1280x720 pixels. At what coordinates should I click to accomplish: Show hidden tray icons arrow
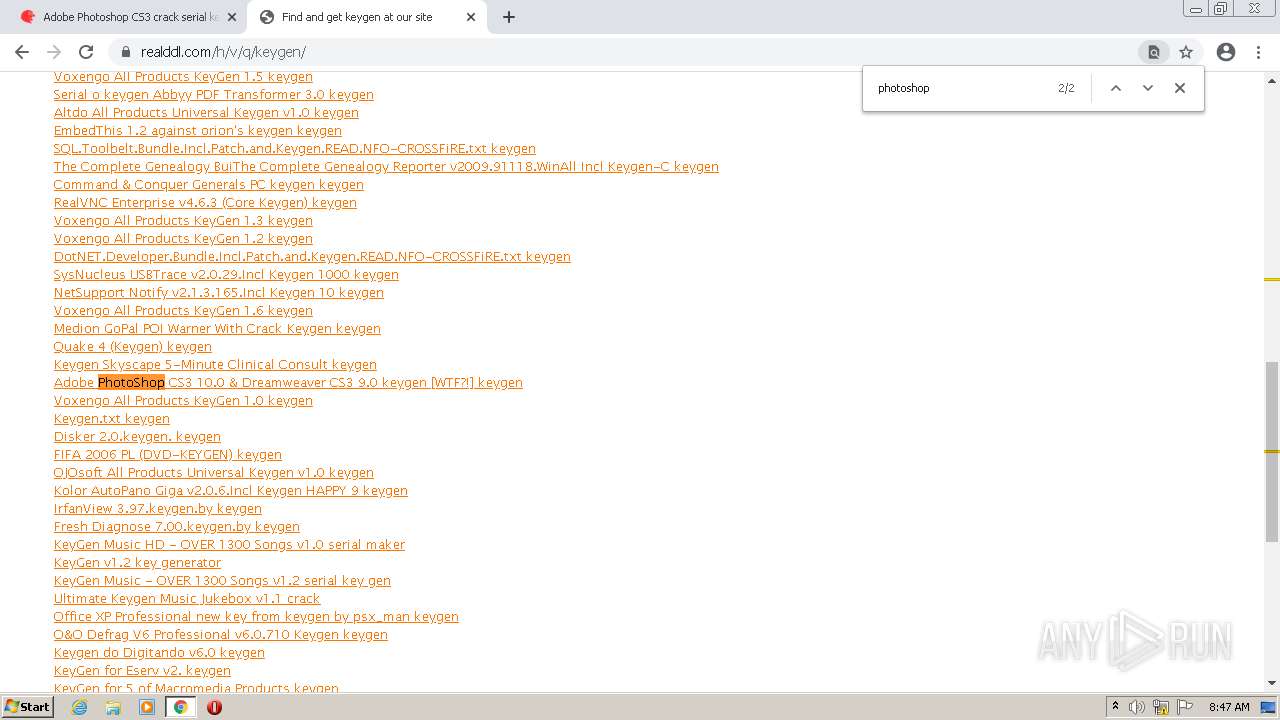pos(1115,707)
